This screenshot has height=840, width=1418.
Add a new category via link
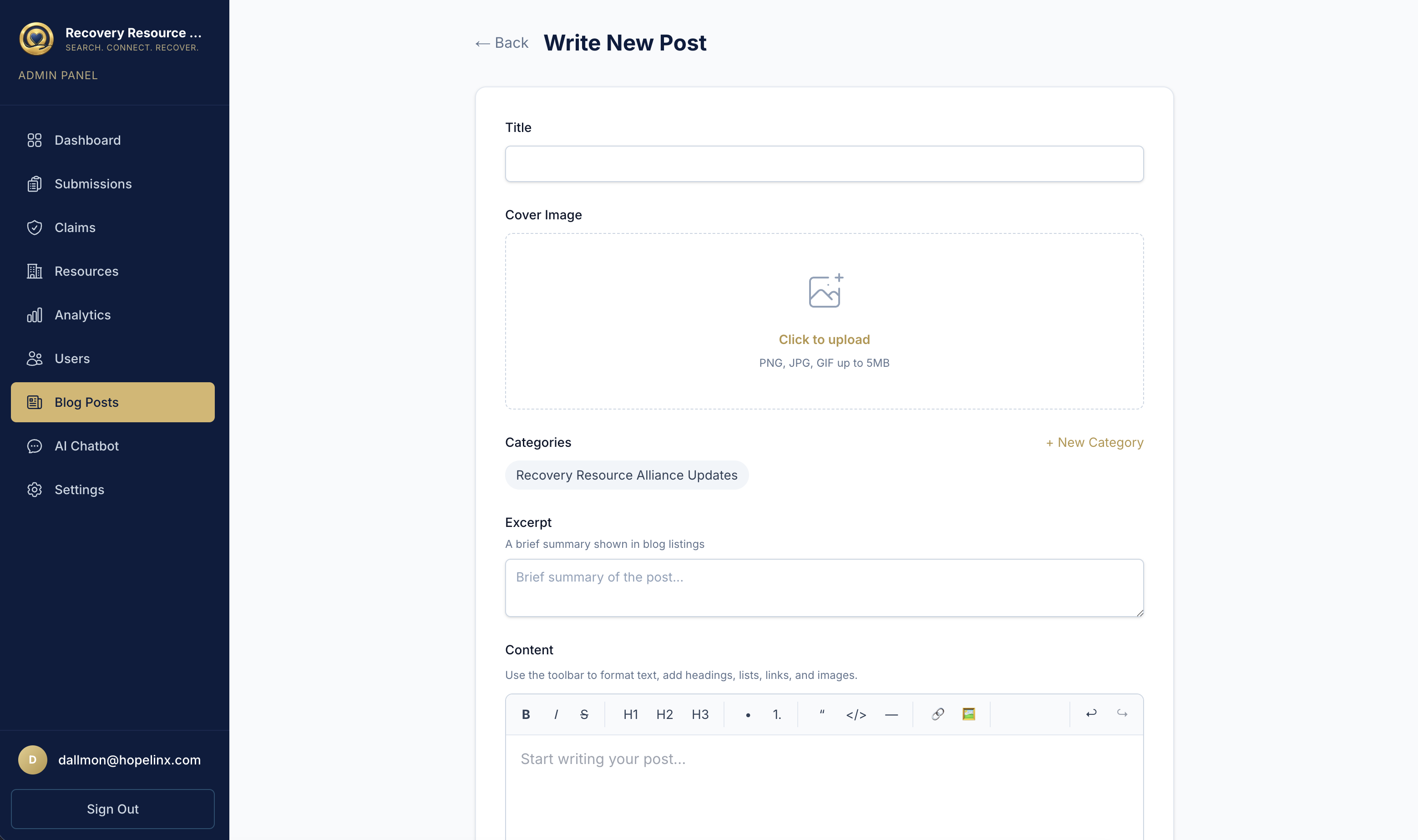tap(1094, 442)
